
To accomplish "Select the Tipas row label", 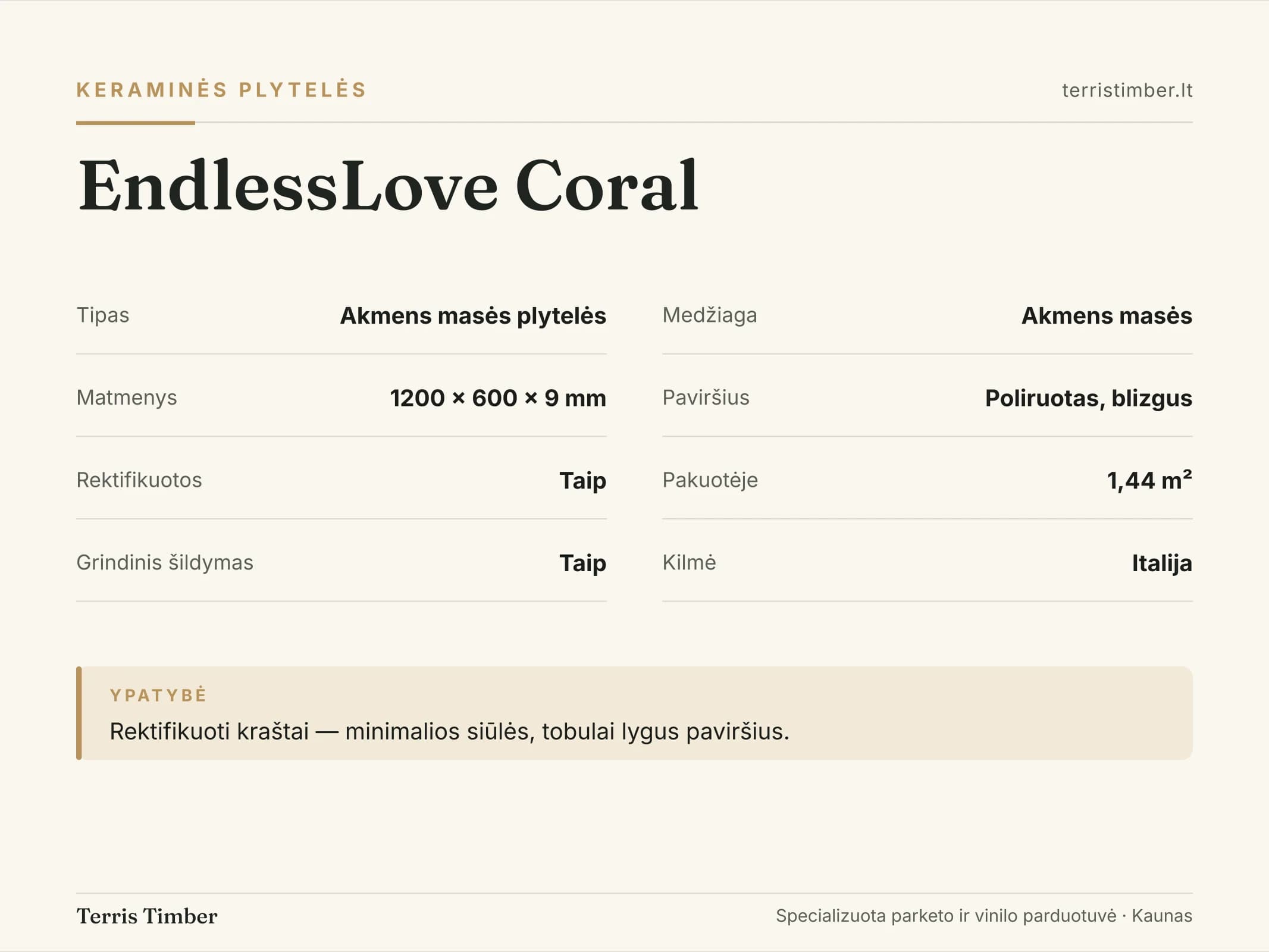I will point(103,315).
